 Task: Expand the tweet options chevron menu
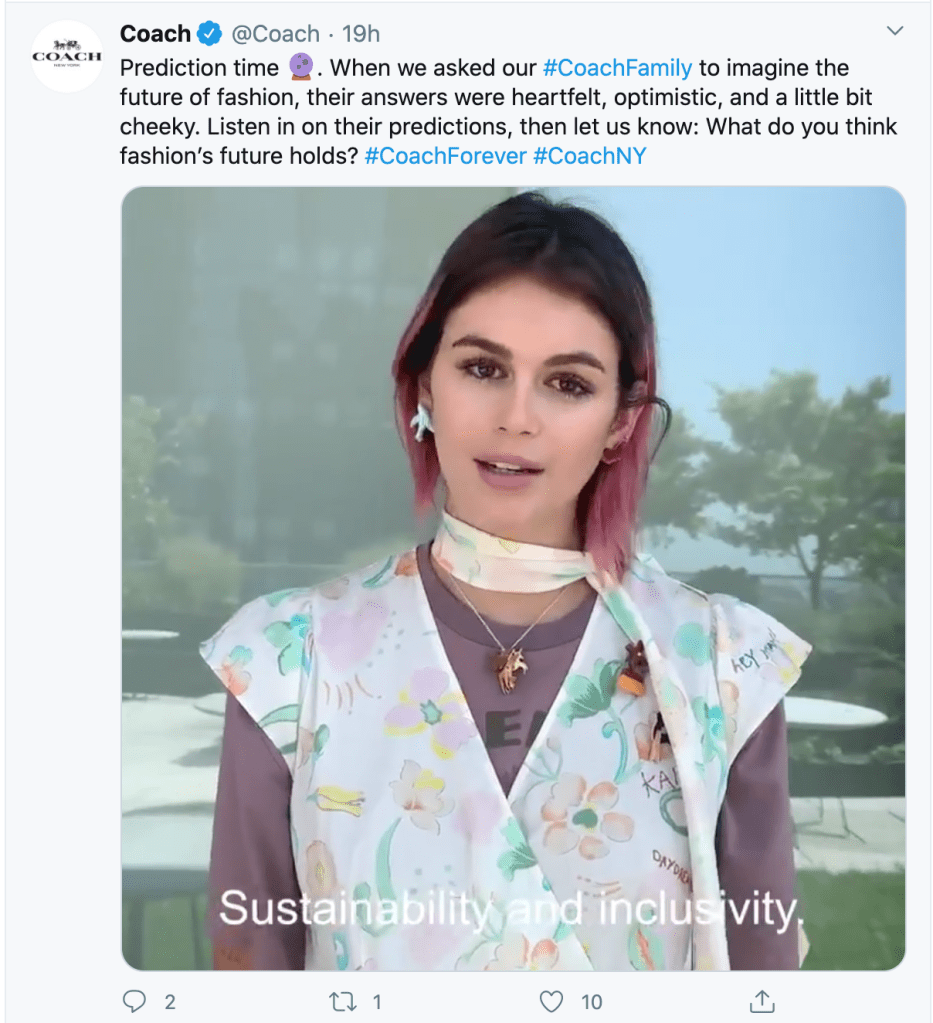(x=895, y=31)
